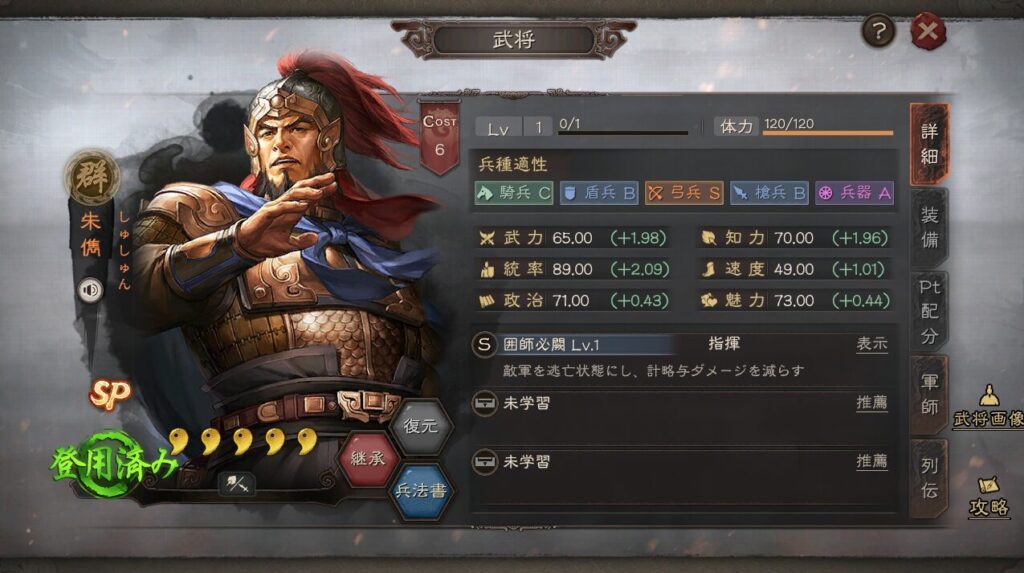Open 推薦 for the second unlearned skill
This screenshot has width=1024, height=573.
tap(872, 461)
